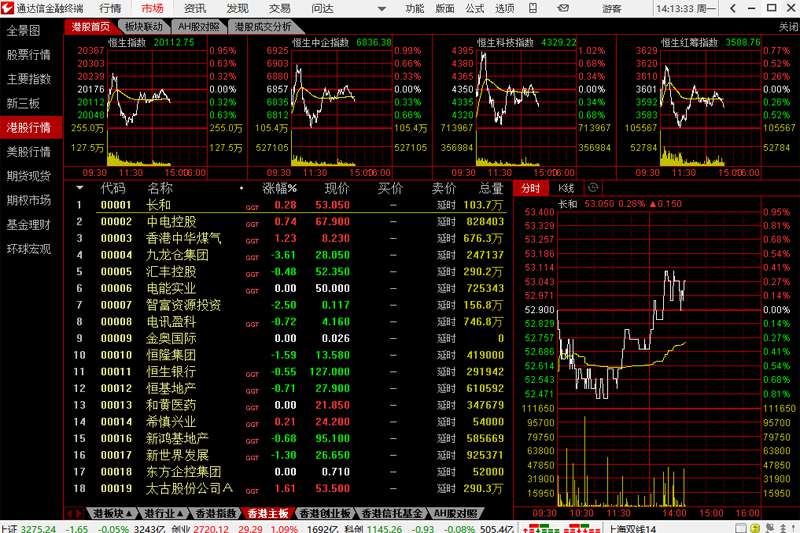The height and width of the screenshot is (533, 800).
Task: Select 港股行情 in sidebar
Action: [x=29, y=128]
